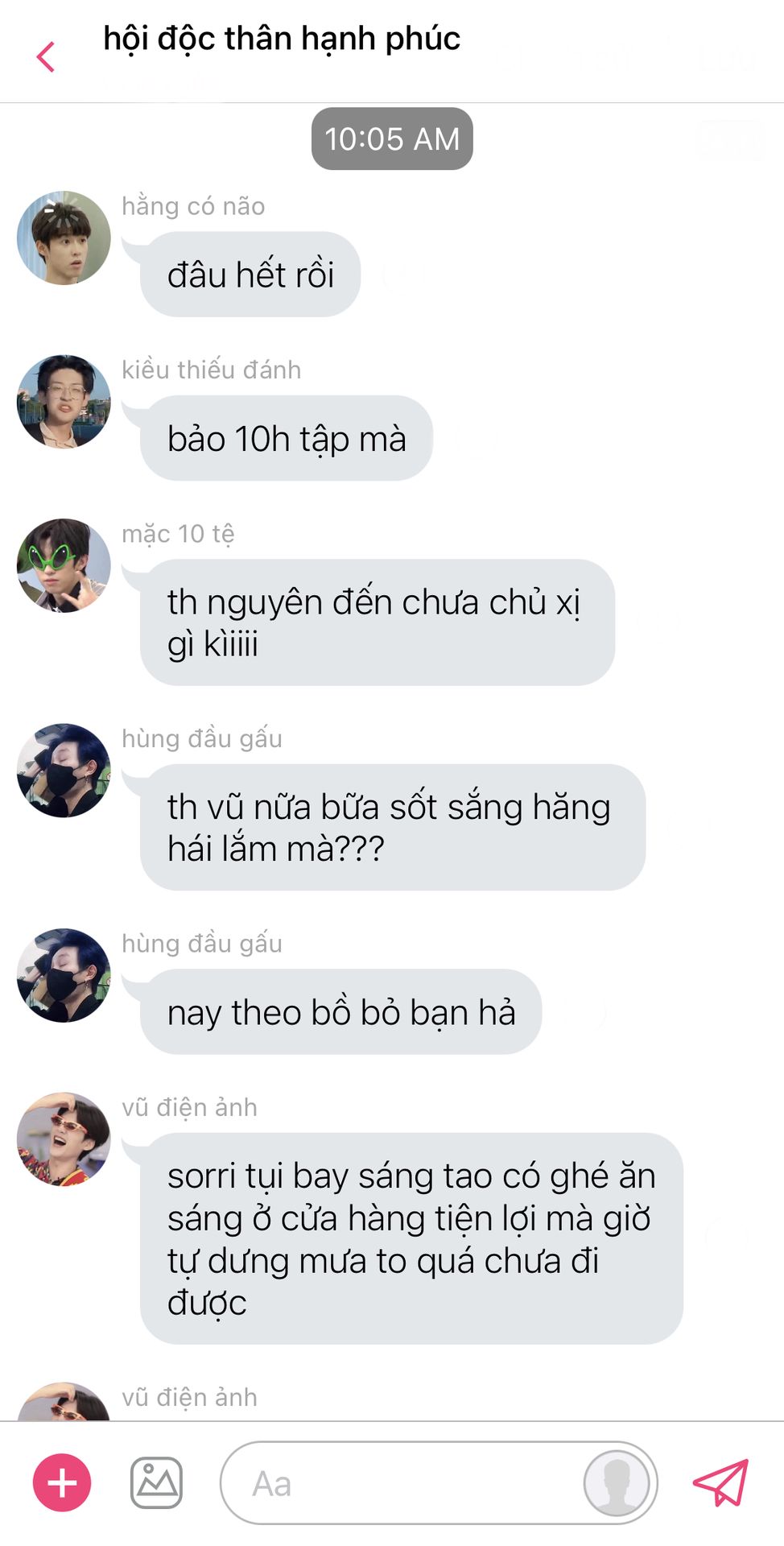Tap first hùng đầu gấu avatar
This screenshot has height=1546, width=784.
[64, 771]
